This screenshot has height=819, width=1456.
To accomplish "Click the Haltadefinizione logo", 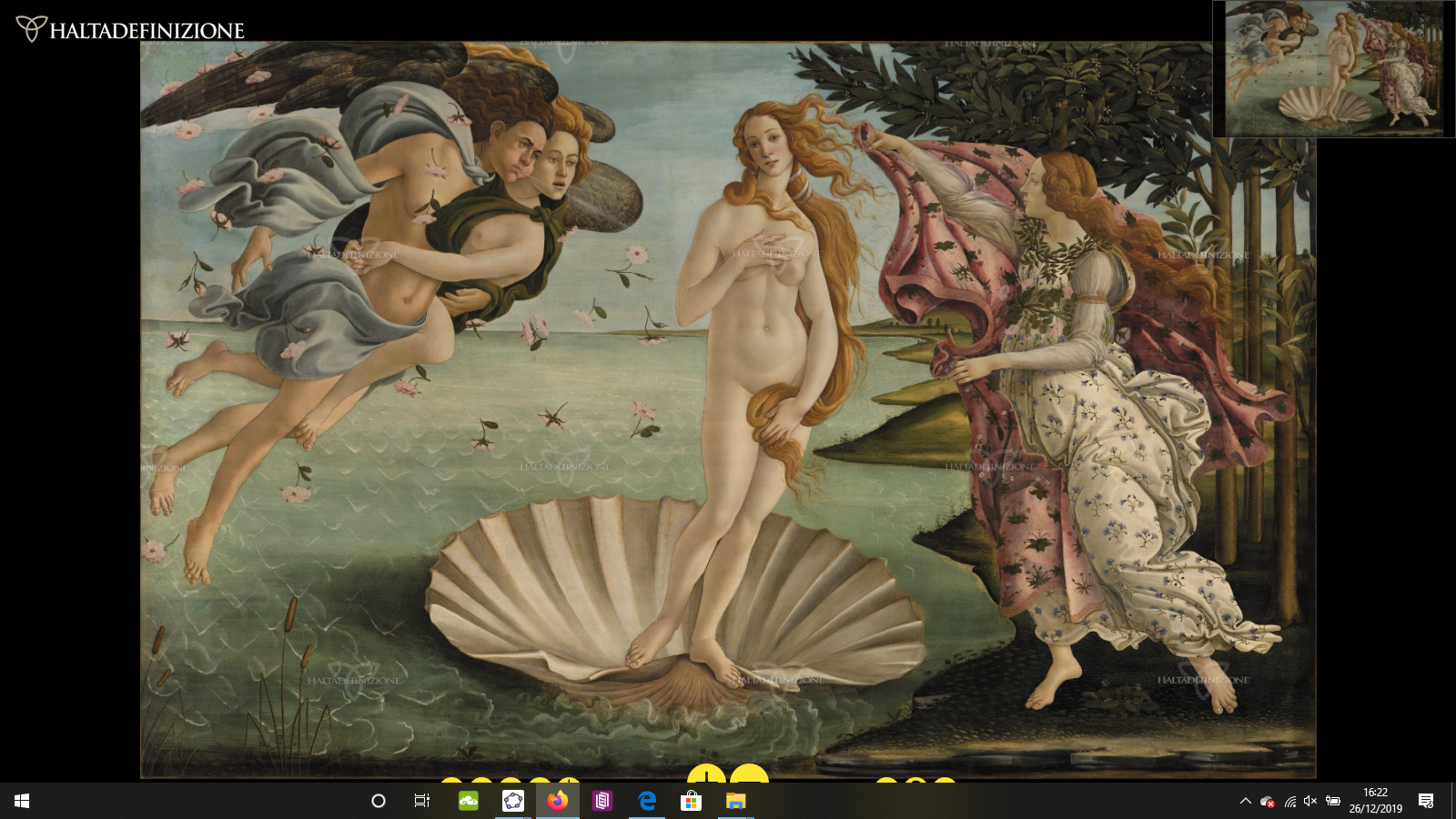I will (130, 29).
